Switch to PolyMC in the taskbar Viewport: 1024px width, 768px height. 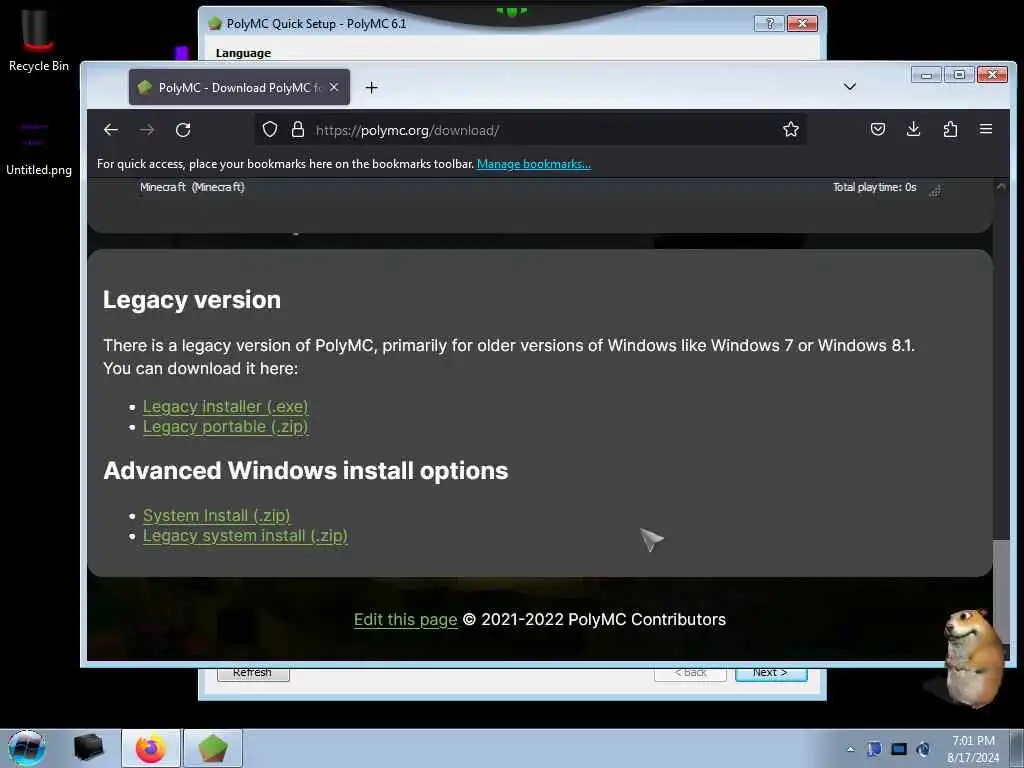(x=213, y=748)
